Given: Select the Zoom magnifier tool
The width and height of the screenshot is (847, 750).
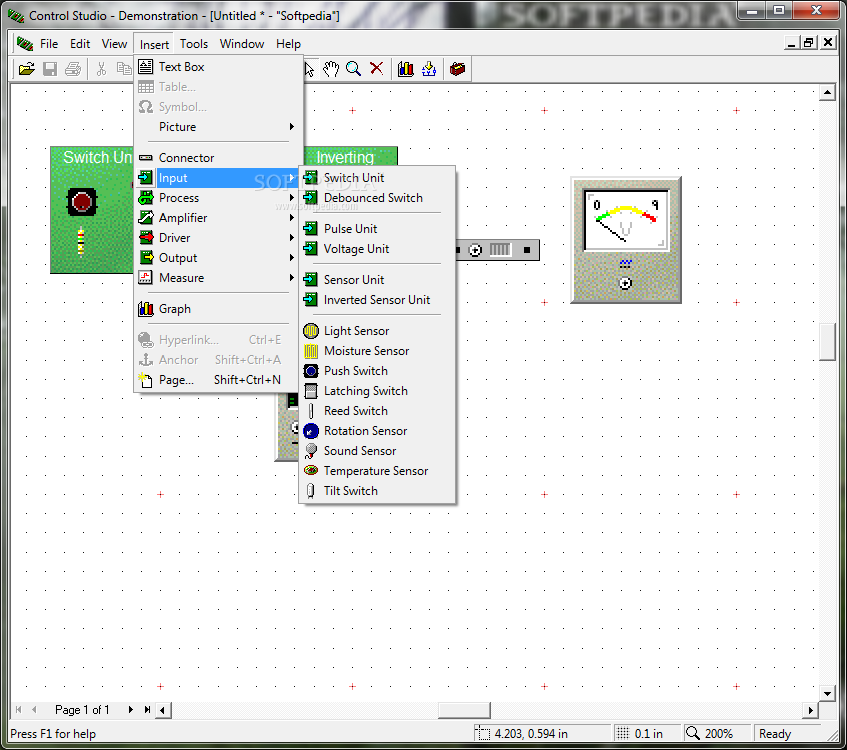Looking at the screenshot, I should click(x=353, y=69).
